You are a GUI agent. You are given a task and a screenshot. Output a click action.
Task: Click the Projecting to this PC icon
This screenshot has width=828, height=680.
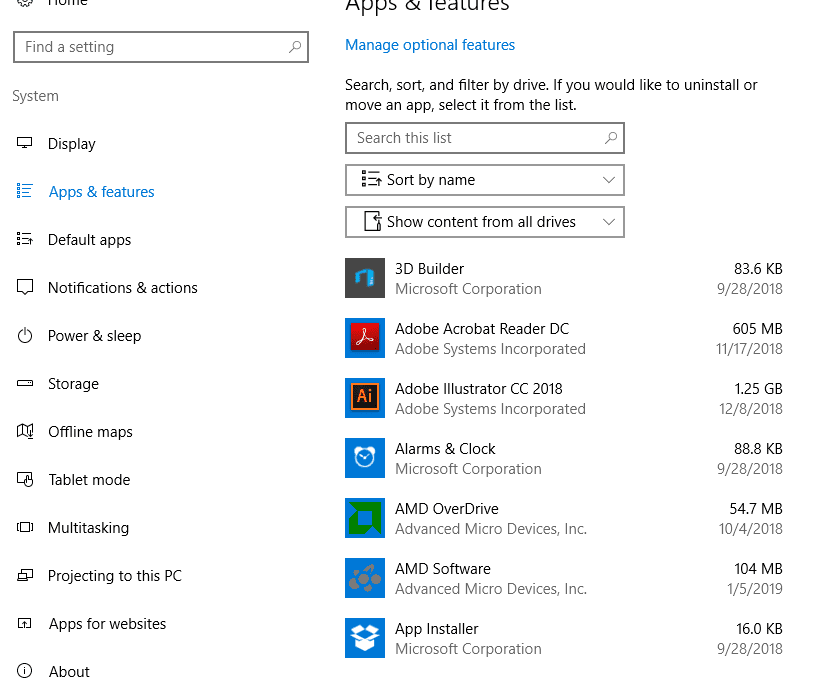[24, 575]
